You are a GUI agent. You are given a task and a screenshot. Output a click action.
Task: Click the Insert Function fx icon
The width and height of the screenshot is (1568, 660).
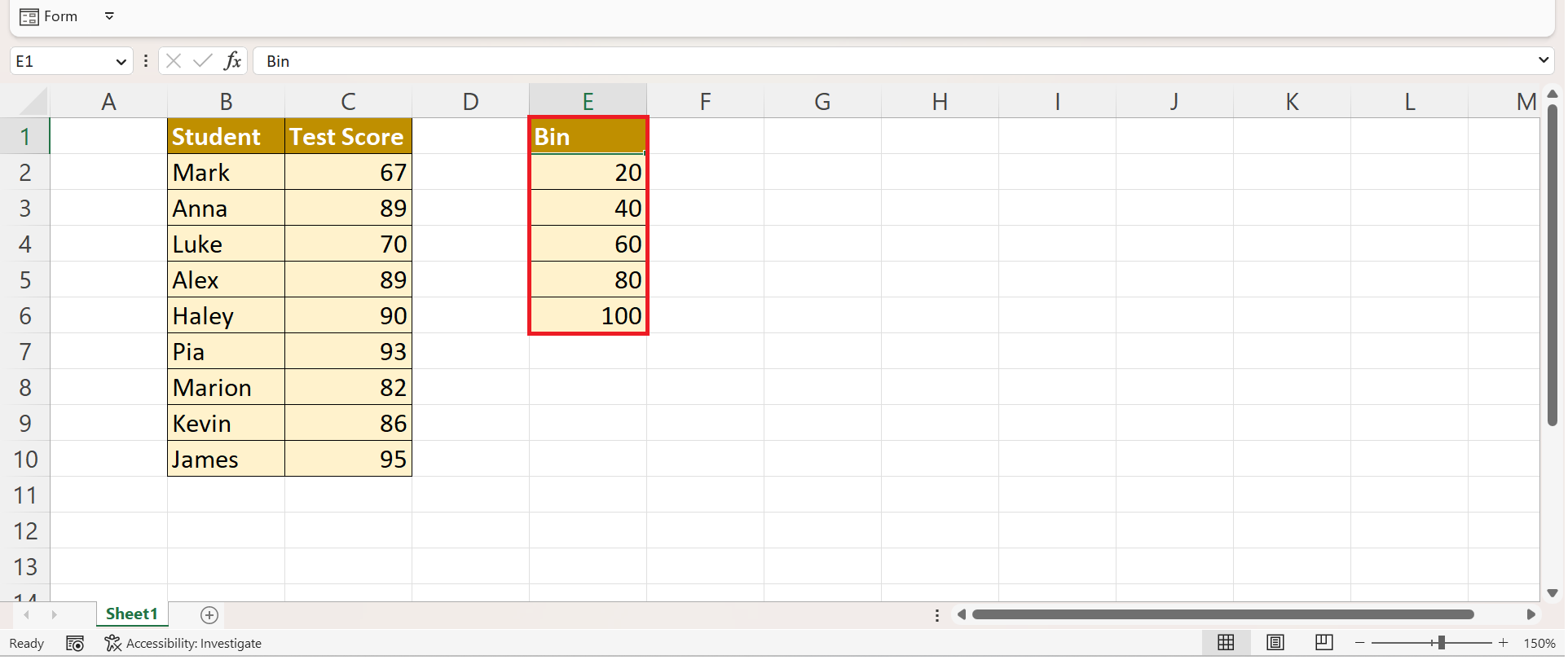pyautogui.click(x=232, y=61)
